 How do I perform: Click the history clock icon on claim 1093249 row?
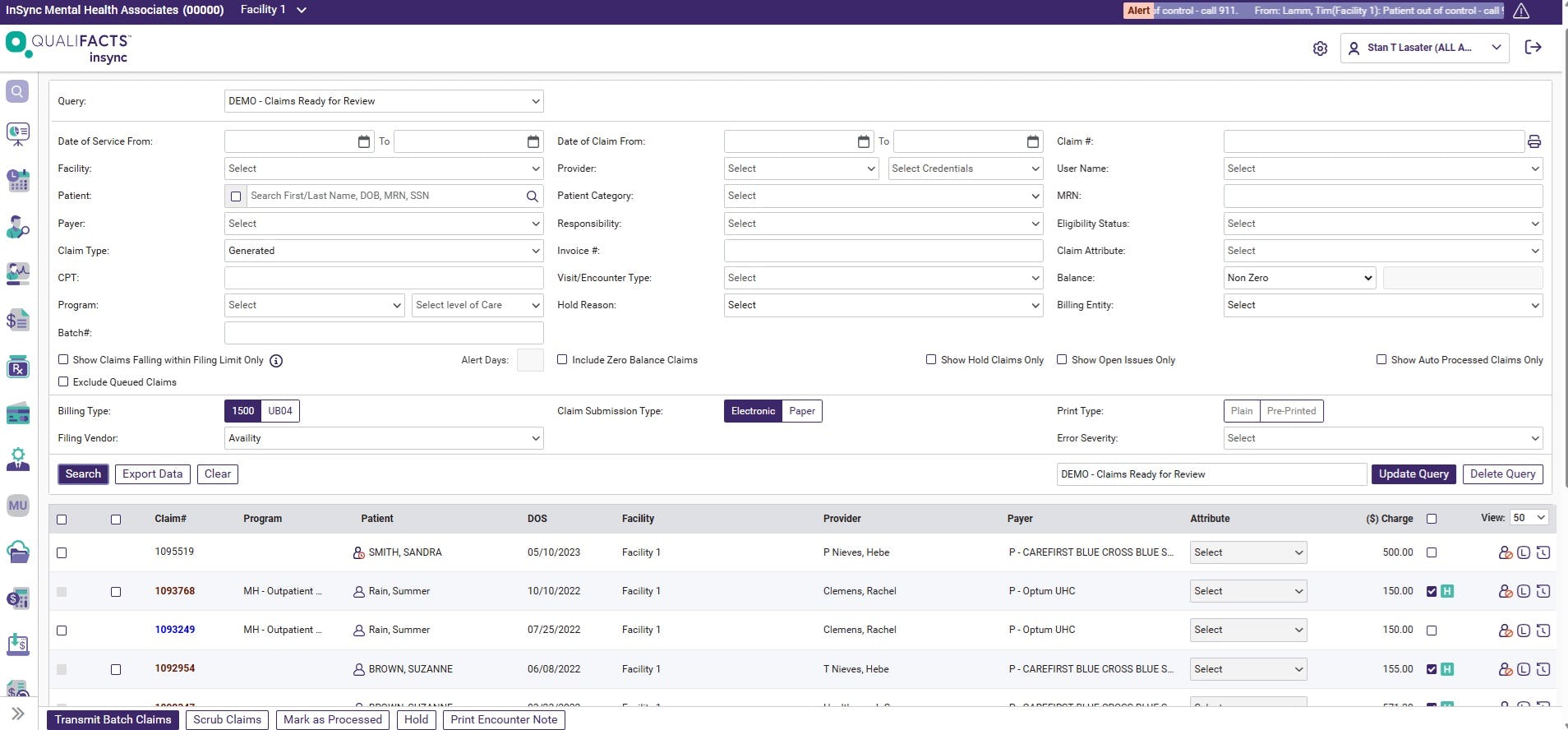(x=1543, y=631)
